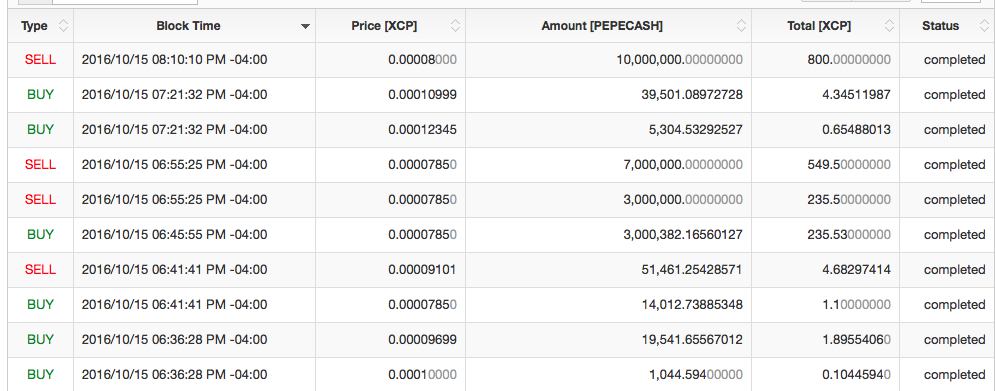Select total 4.68297414
The height and width of the screenshot is (391, 995).
pos(857,269)
